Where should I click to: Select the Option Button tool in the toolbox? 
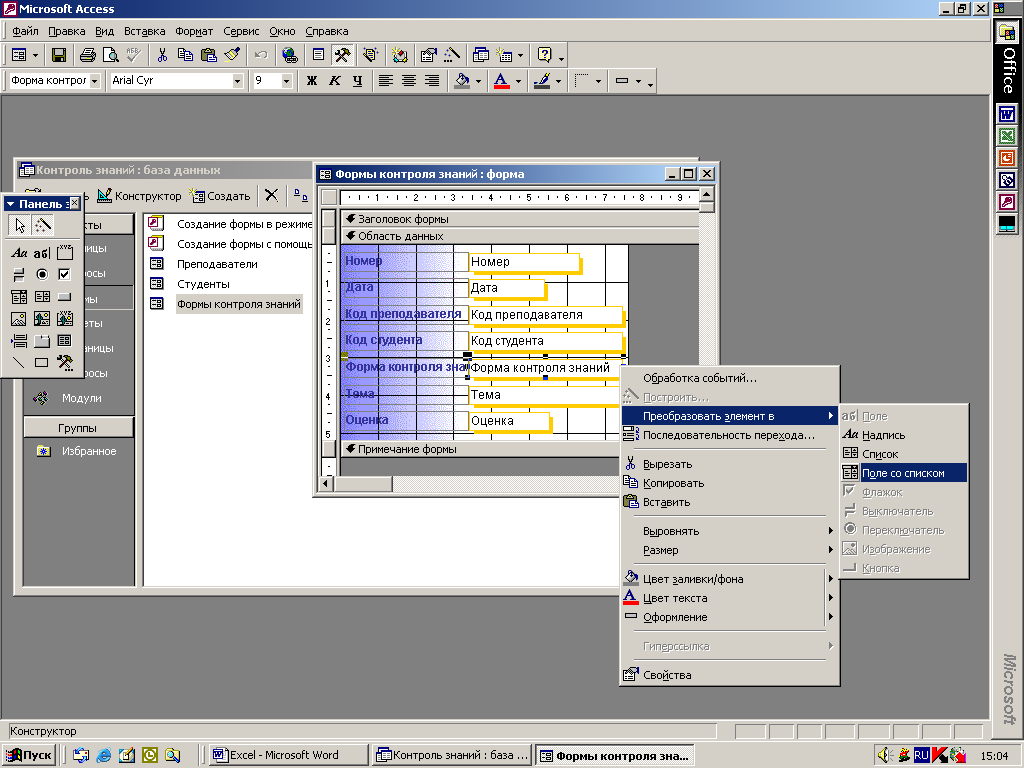(42, 274)
